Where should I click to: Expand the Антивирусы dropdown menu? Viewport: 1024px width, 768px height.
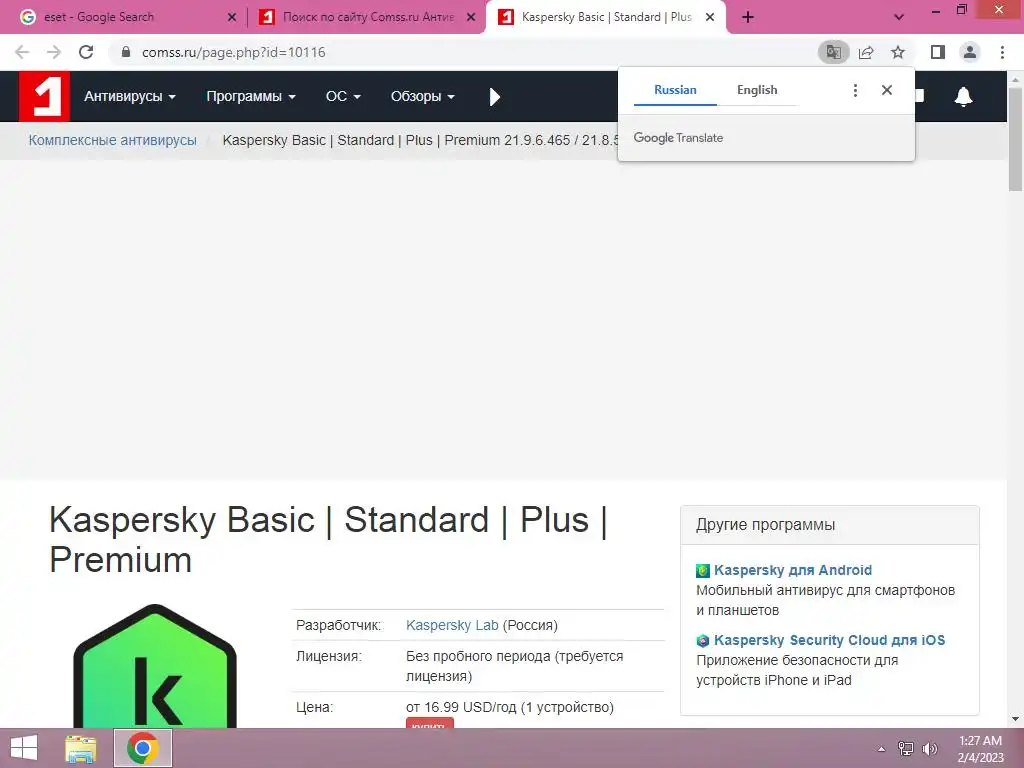pyautogui.click(x=130, y=97)
